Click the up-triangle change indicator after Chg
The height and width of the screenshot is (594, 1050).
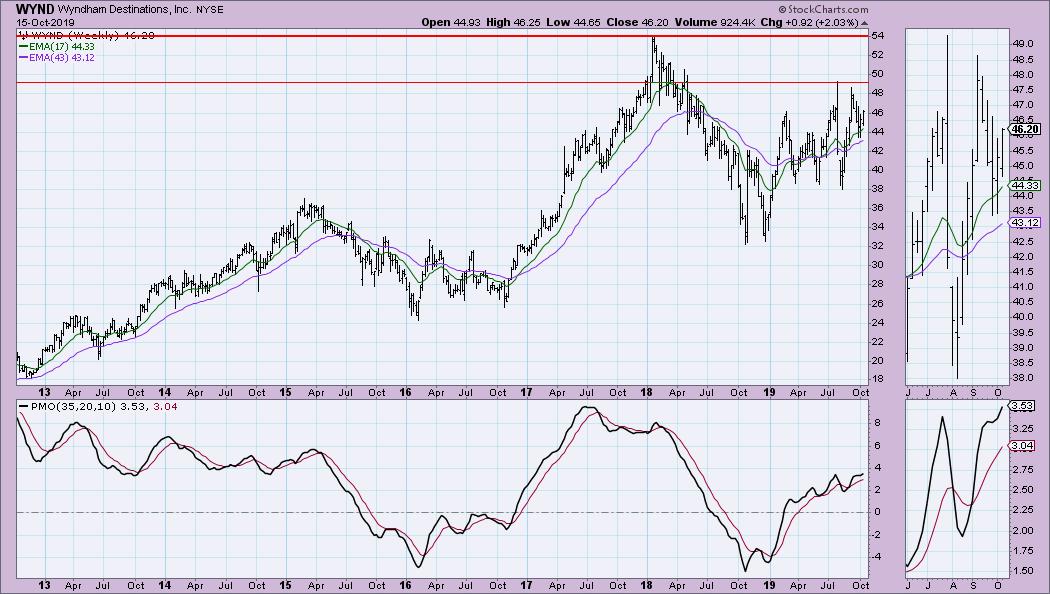[865, 23]
